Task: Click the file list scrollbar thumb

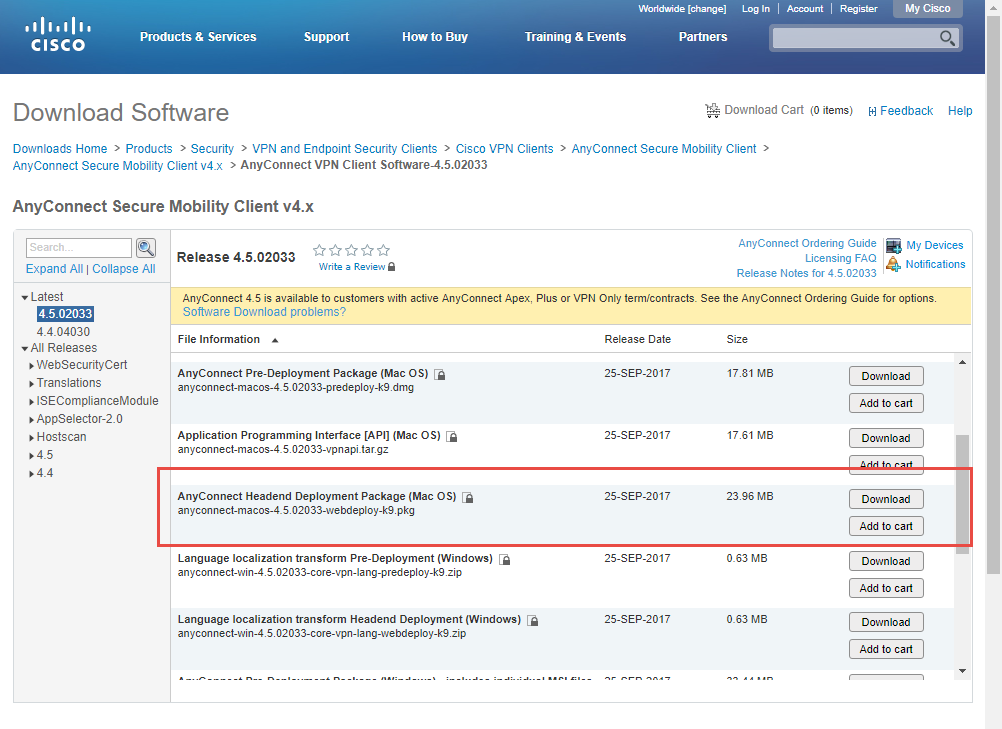Action: point(962,495)
